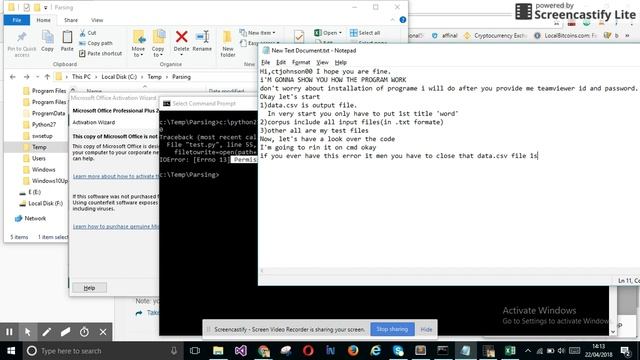Open the Cryptocurrency Exch browser bookmark
640x360 pixels.
tap(496, 36)
